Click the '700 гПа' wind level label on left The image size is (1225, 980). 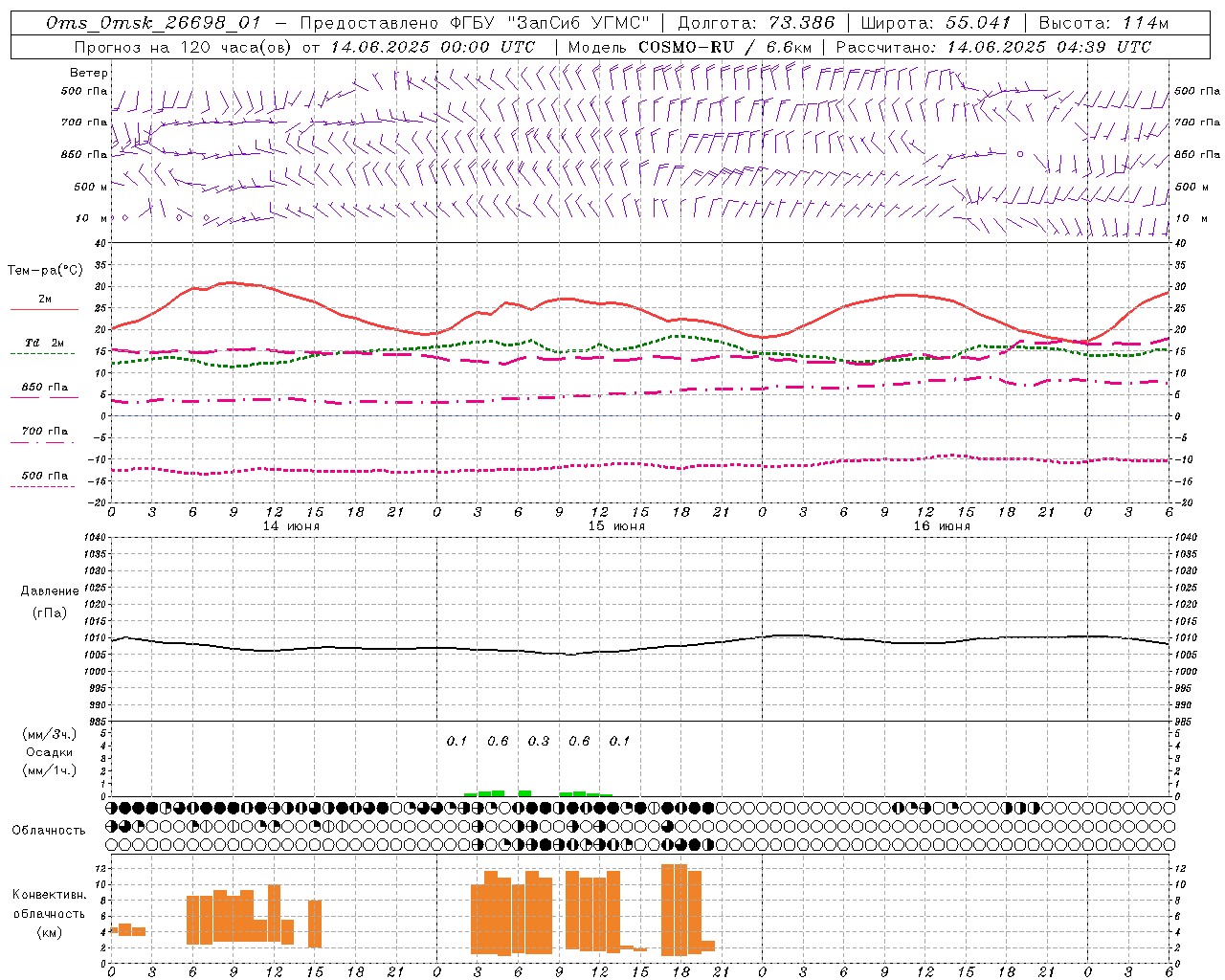click(84, 122)
